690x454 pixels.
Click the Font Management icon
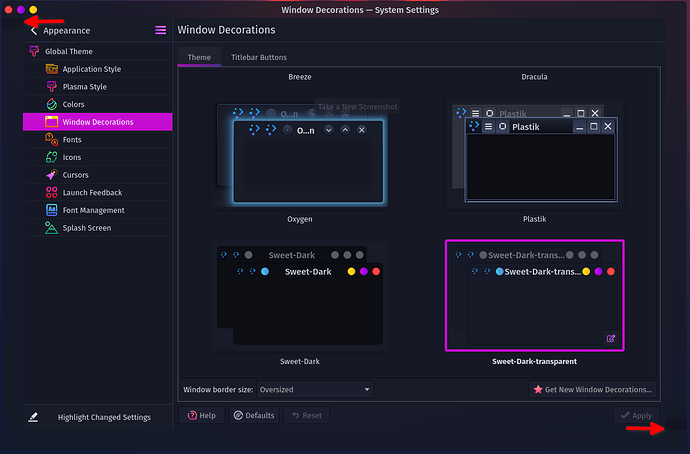click(51, 210)
